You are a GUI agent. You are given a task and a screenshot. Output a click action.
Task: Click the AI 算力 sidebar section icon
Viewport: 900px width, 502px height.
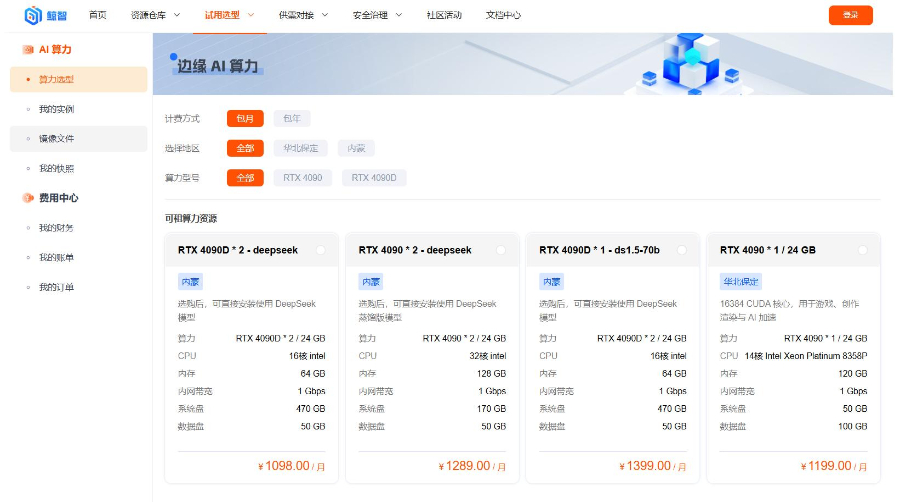[x=28, y=49]
